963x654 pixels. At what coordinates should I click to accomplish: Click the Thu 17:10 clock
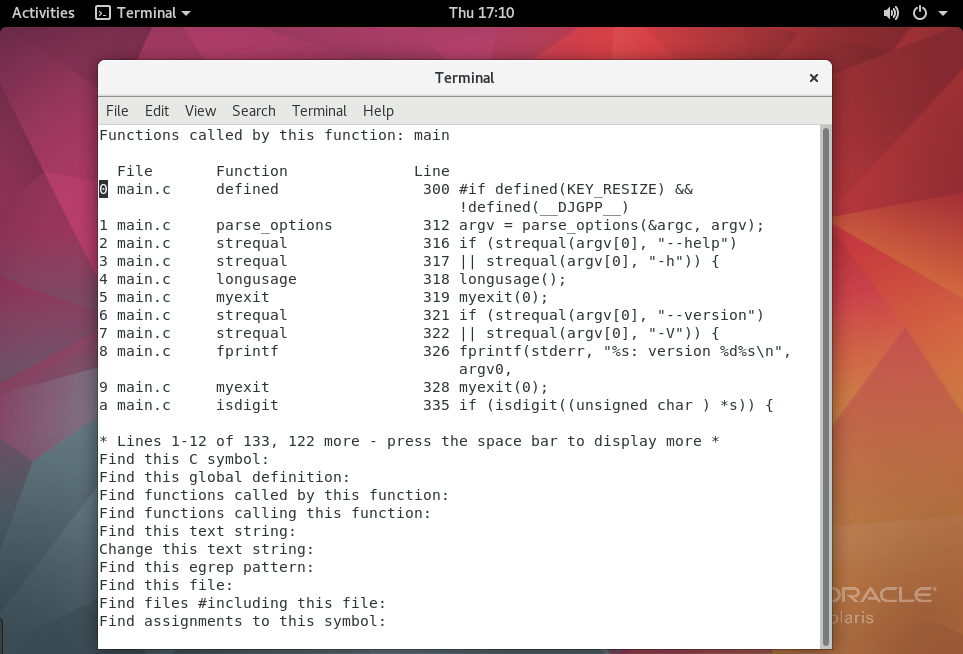click(x=481, y=13)
